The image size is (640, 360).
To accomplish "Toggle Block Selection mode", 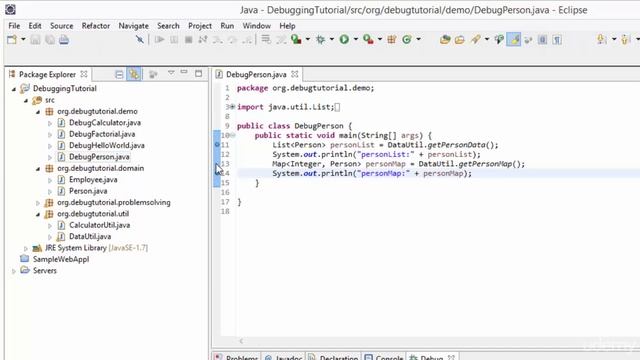I will pos(542,40).
